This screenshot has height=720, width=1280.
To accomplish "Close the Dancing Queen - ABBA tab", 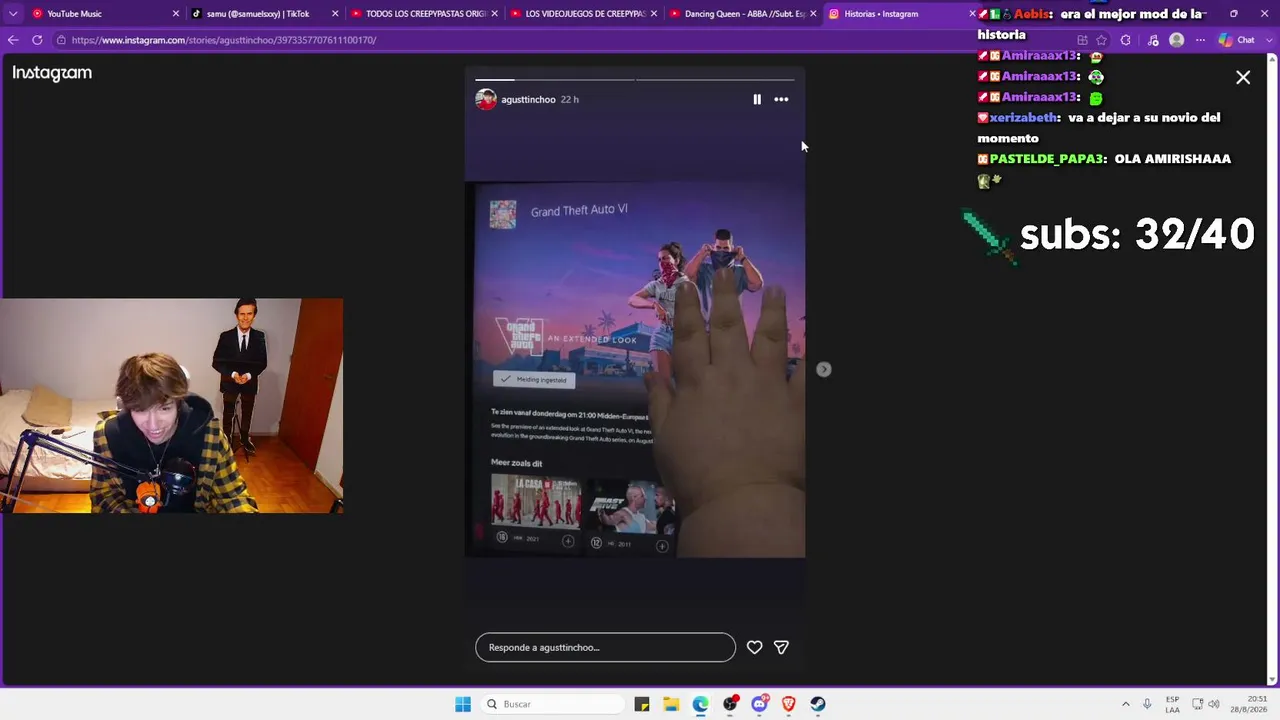I will 812,14.
